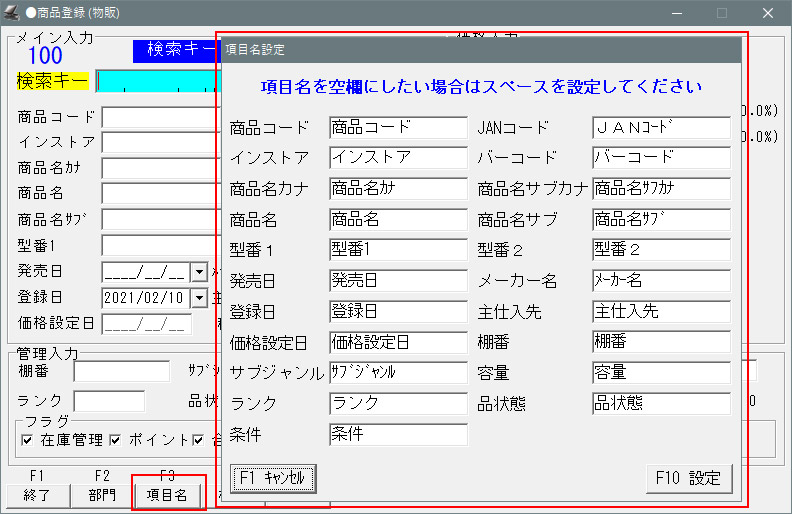792x514 pixels.
Task: Click the 棚番 field in 管理入力
Action: (121, 372)
